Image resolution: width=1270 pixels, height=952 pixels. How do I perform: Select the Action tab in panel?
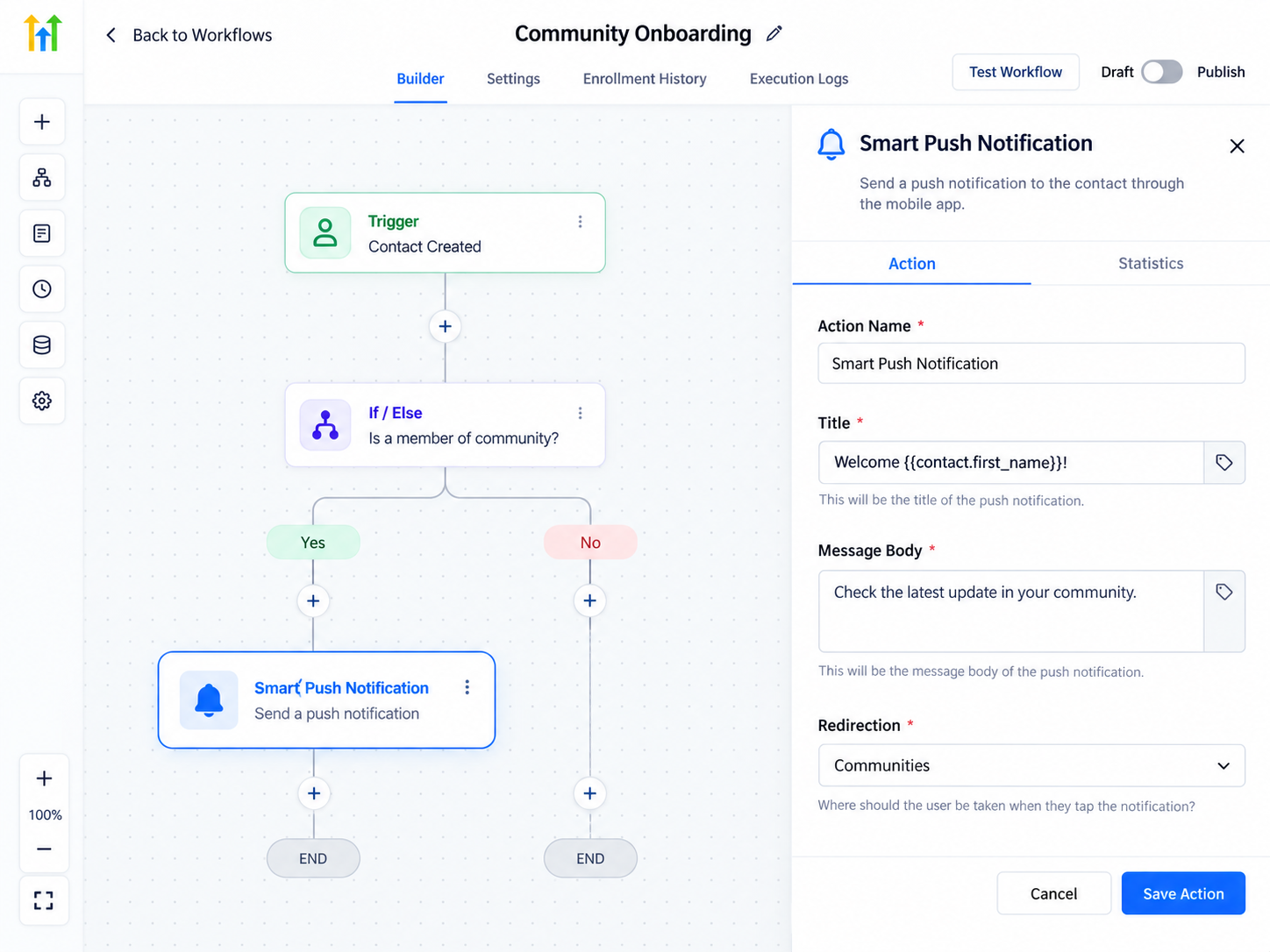912,264
